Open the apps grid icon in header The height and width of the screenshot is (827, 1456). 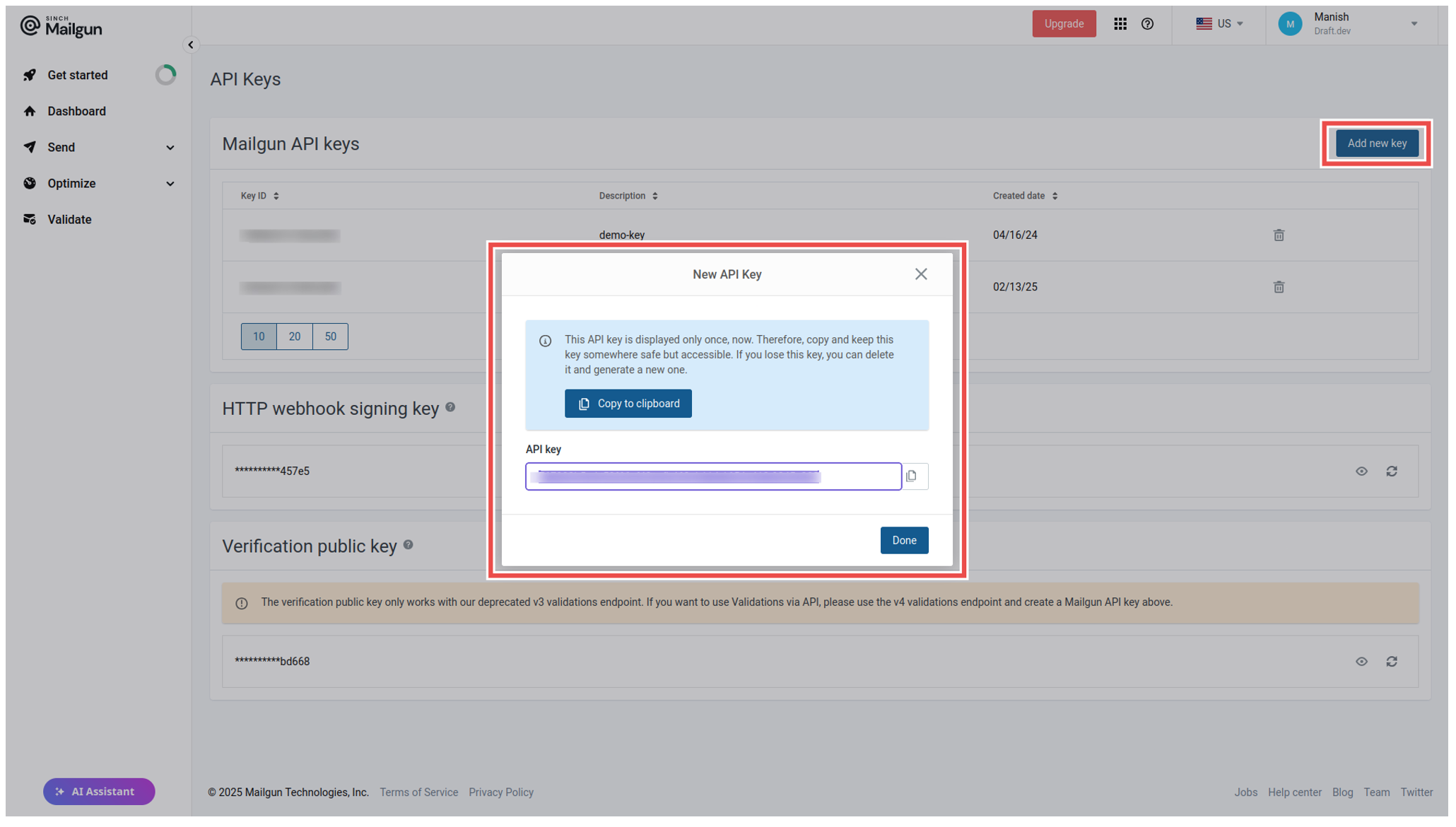(x=1120, y=24)
